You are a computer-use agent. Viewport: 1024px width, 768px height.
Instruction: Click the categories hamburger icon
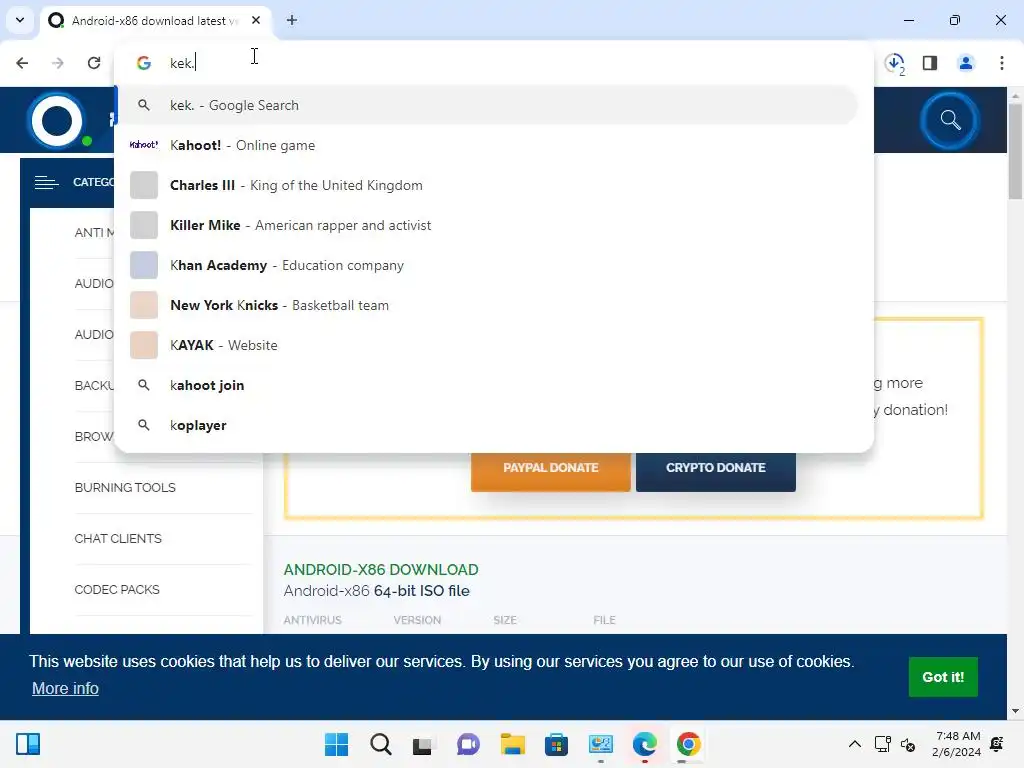(x=46, y=182)
